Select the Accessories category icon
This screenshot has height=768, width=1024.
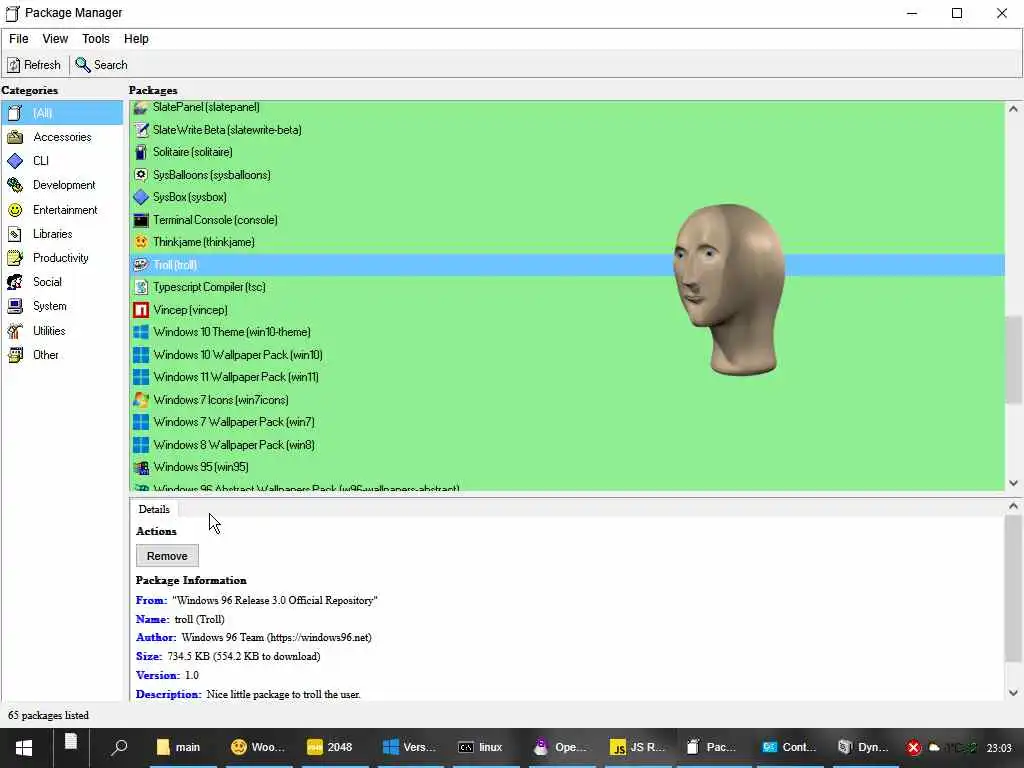tap(15, 137)
